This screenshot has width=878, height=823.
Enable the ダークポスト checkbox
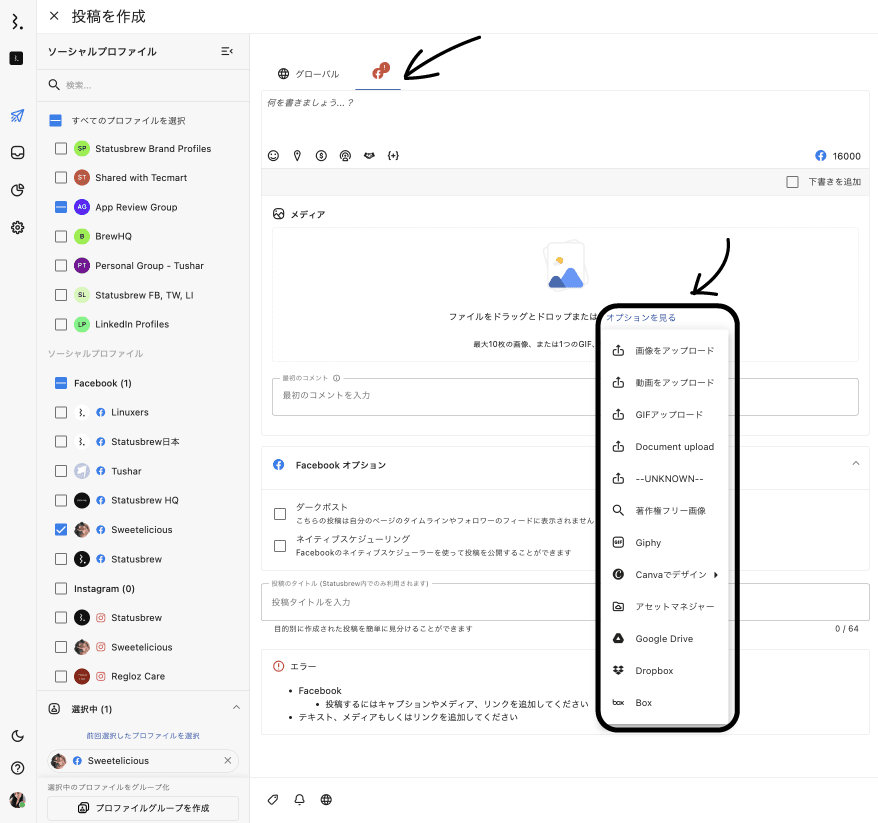280,514
